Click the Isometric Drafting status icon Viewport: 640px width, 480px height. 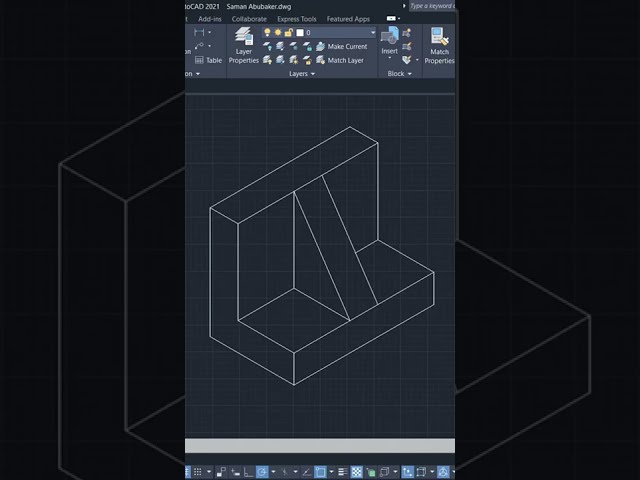tap(284, 472)
